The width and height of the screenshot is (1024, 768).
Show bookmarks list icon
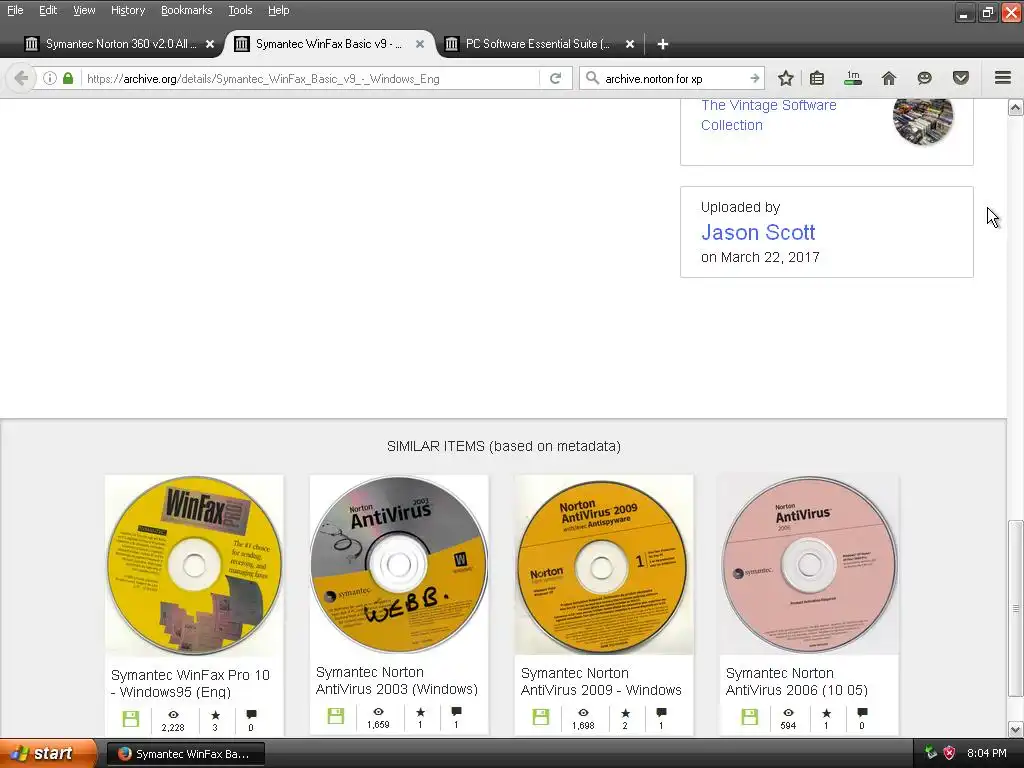[x=817, y=78]
